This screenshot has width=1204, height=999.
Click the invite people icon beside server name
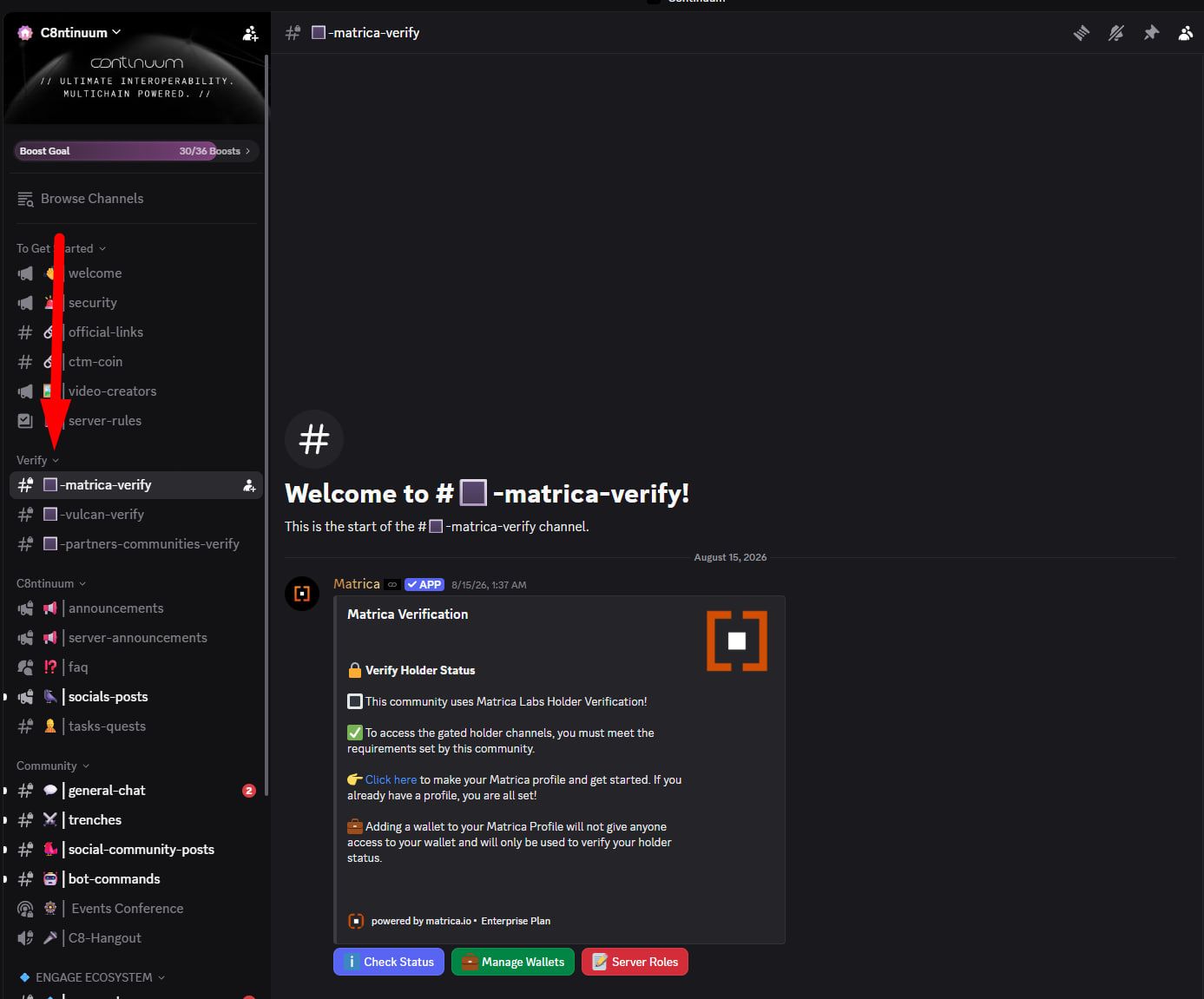(x=250, y=33)
